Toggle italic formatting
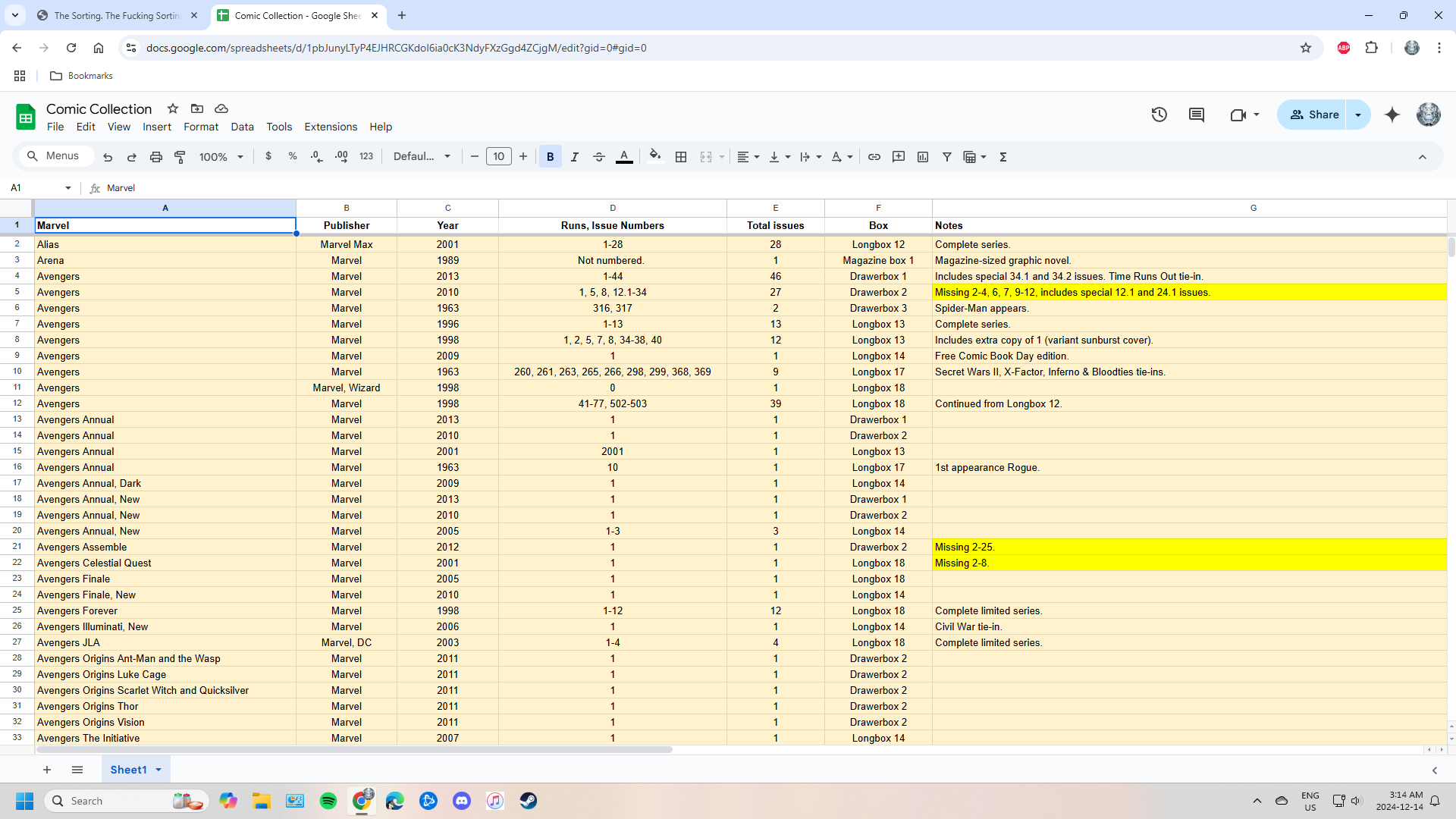This screenshot has height=819, width=1456. tap(575, 157)
